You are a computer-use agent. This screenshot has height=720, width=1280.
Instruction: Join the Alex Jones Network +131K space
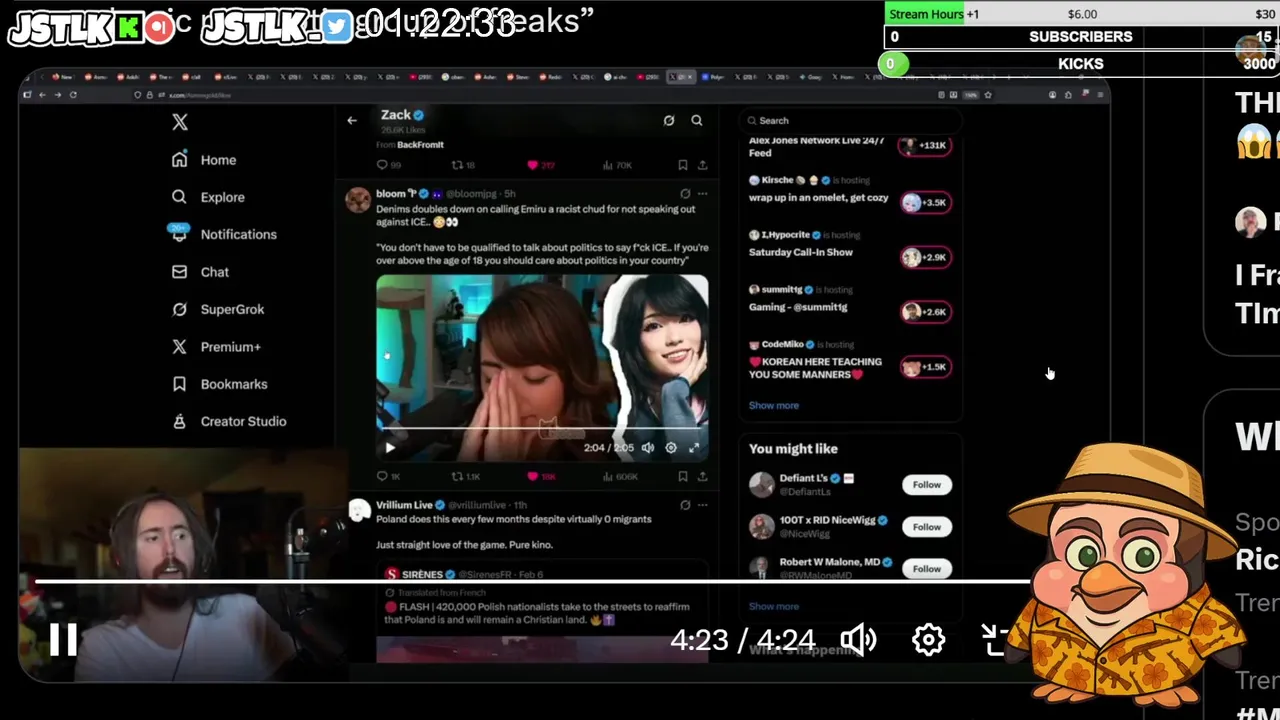coord(925,146)
